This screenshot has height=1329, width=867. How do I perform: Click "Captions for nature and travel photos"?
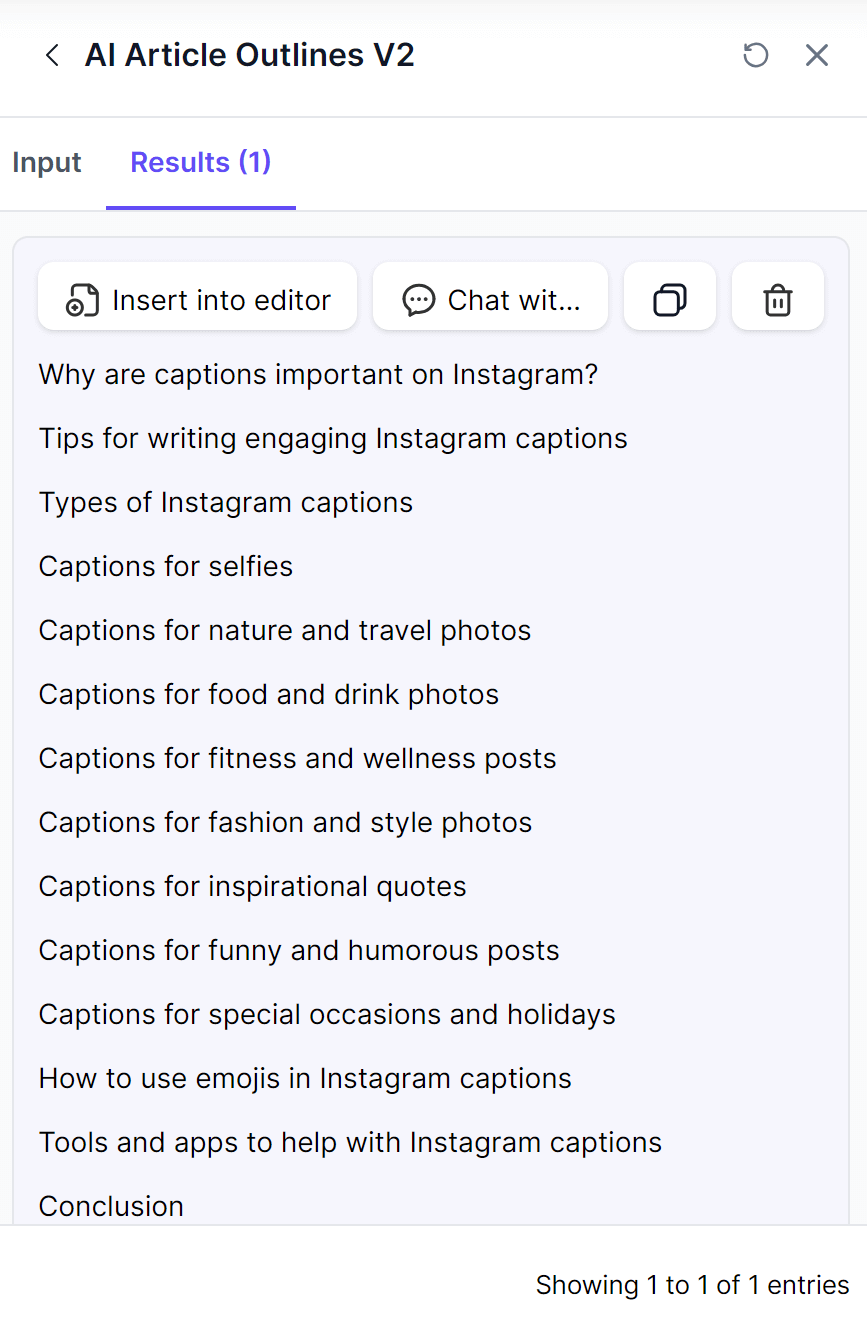(x=285, y=631)
